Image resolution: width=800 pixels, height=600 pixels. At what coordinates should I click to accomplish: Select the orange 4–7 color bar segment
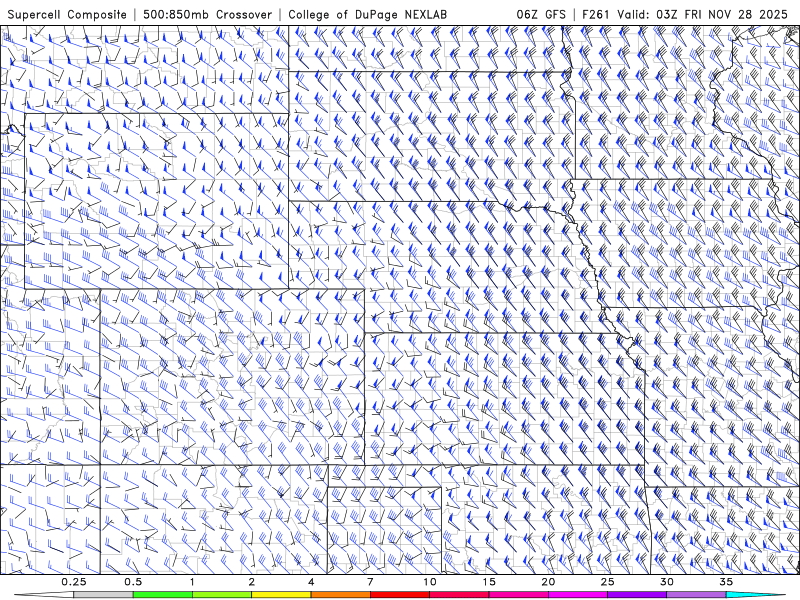coord(340,595)
